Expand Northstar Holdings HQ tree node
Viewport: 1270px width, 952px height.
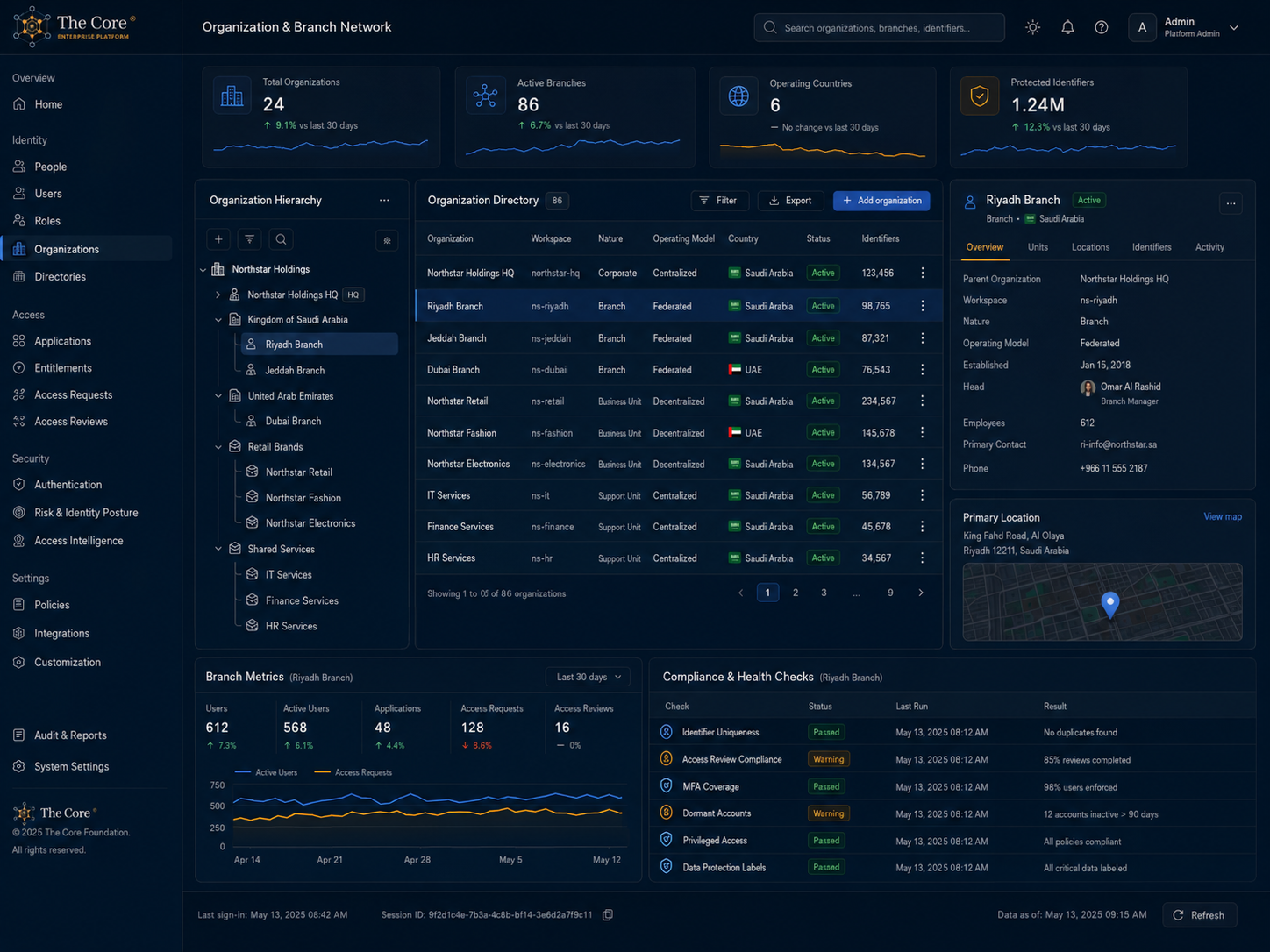click(x=218, y=295)
